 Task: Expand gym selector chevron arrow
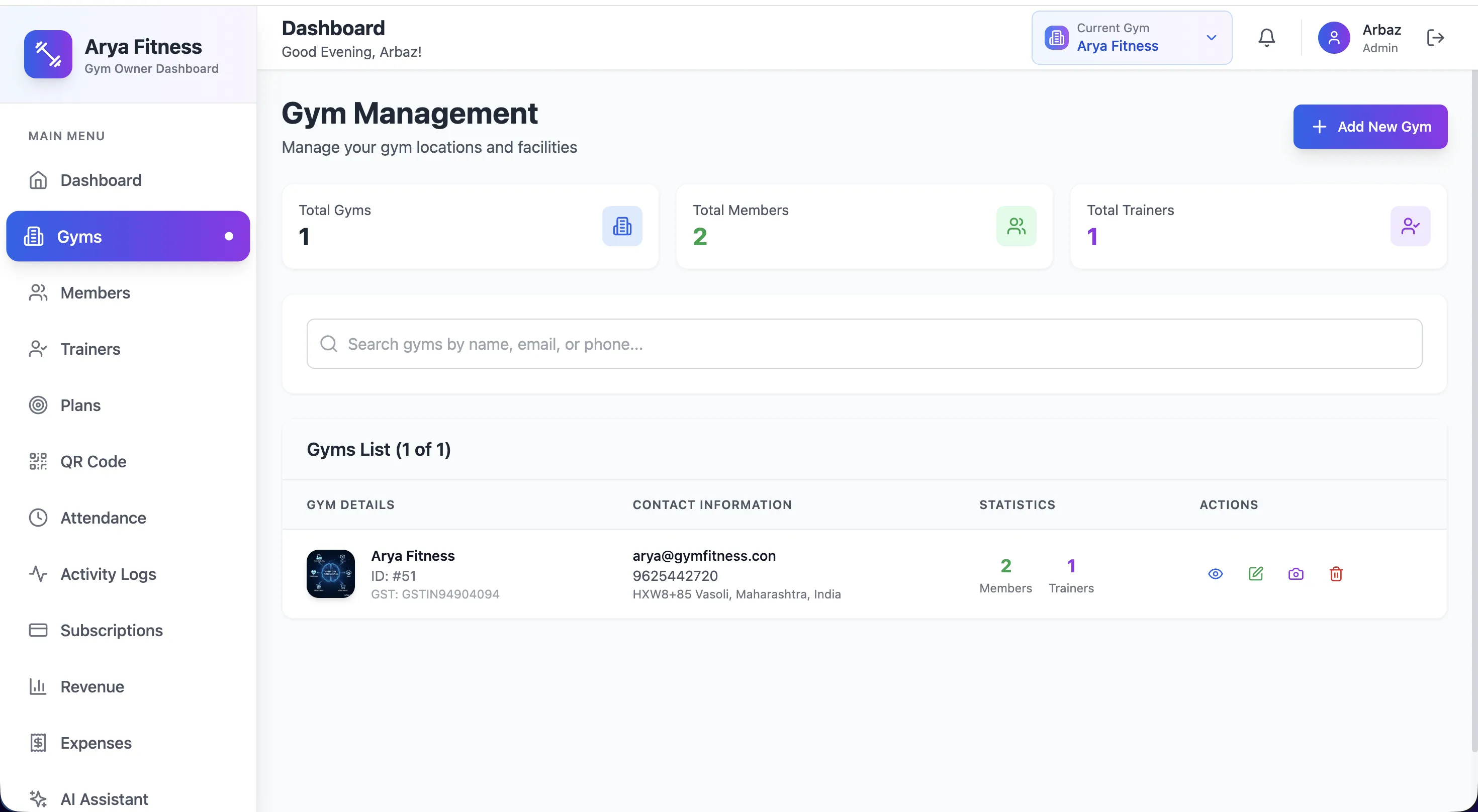[x=1211, y=38]
